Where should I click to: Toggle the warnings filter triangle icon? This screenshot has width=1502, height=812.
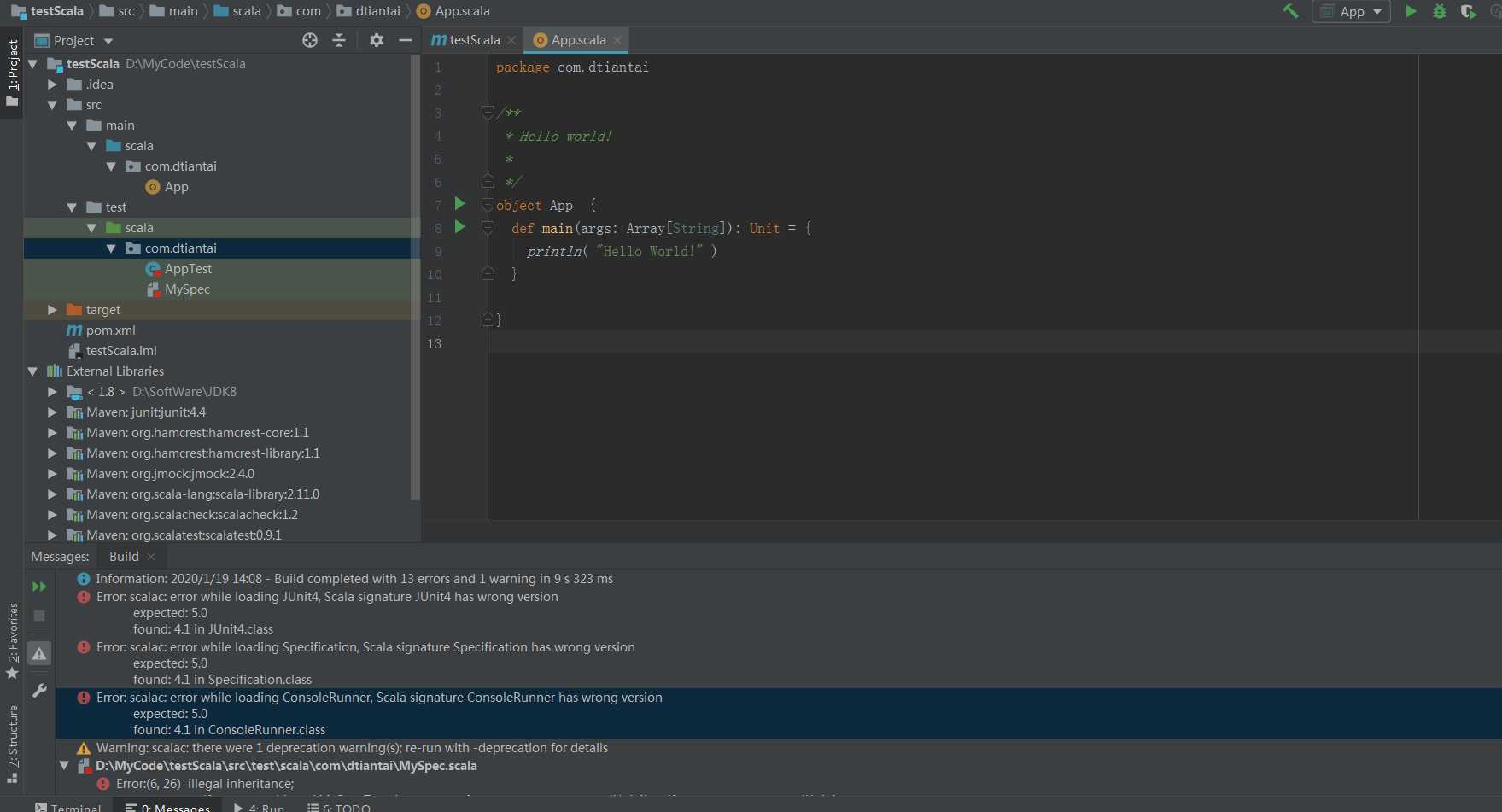coord(39,653)
